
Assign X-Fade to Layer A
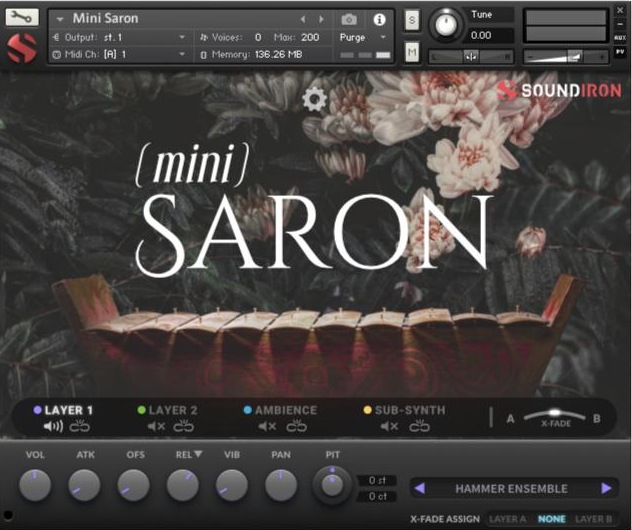506,519
